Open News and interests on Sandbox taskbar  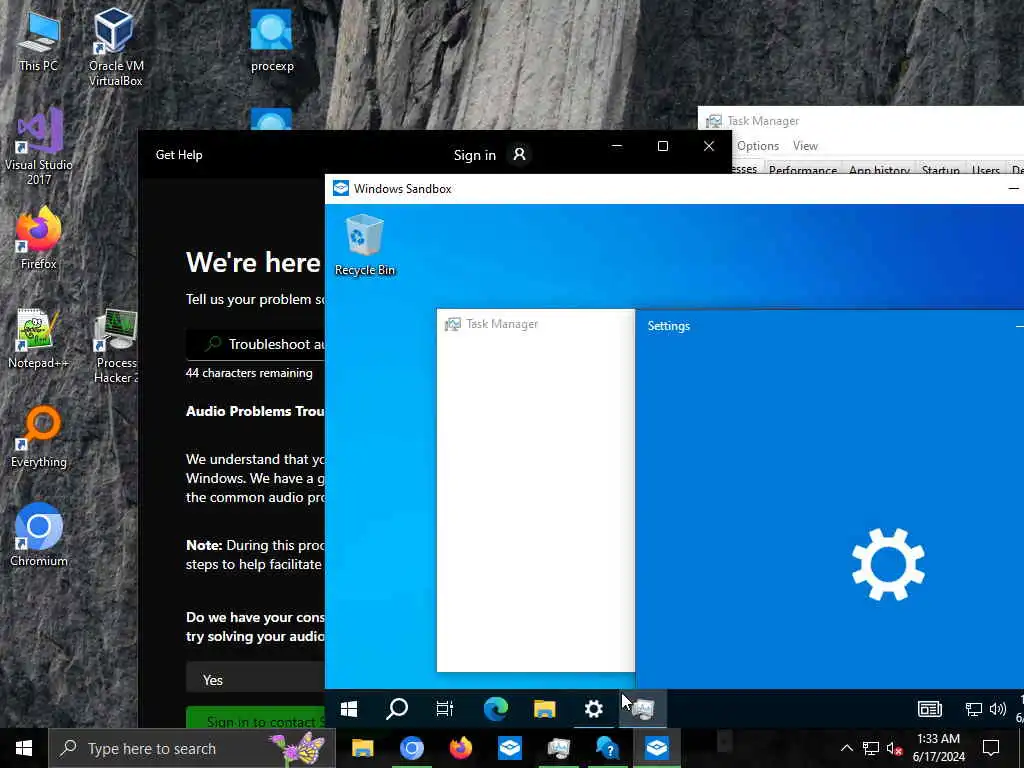pos(929,709)
